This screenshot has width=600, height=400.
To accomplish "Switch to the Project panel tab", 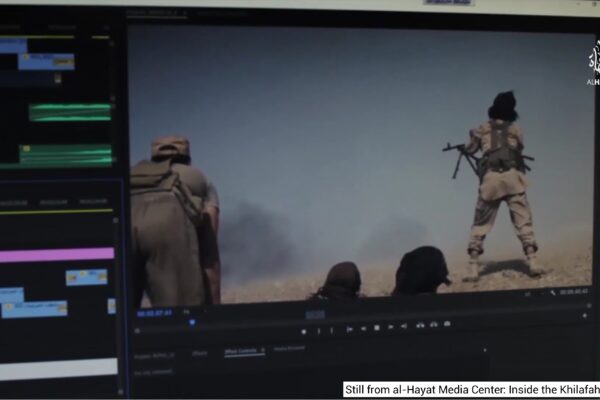I will click(154, 356).
